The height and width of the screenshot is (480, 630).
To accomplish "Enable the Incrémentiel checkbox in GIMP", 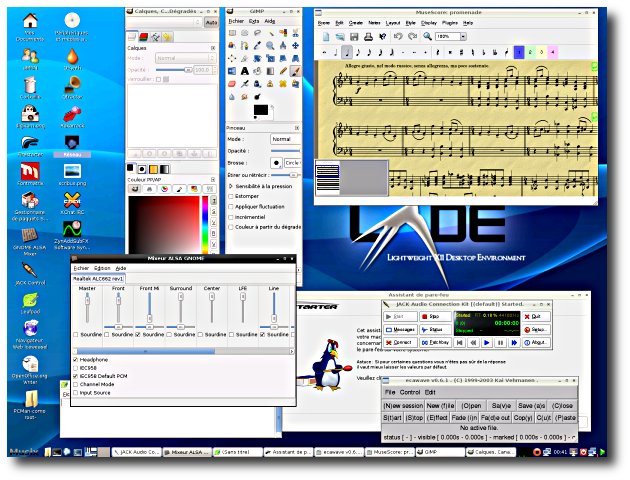I will click(231, 217).
